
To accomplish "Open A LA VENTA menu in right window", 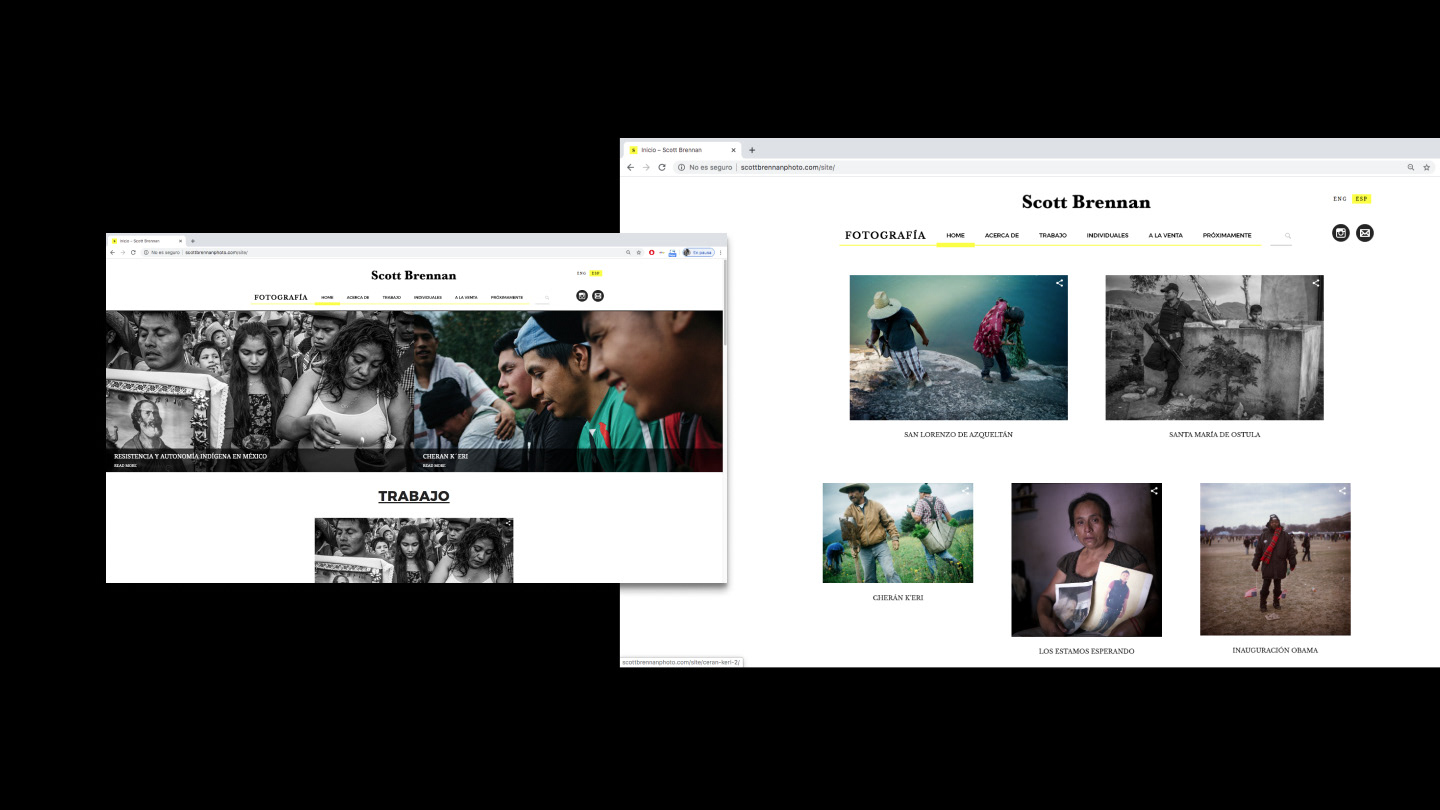I will click(x=1165, y=236).
